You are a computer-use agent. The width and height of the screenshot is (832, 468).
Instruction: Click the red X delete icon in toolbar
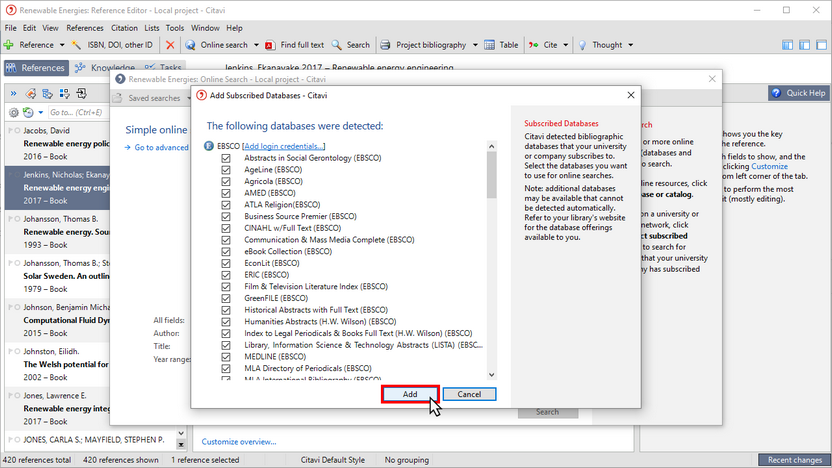(x=170, y=45)
